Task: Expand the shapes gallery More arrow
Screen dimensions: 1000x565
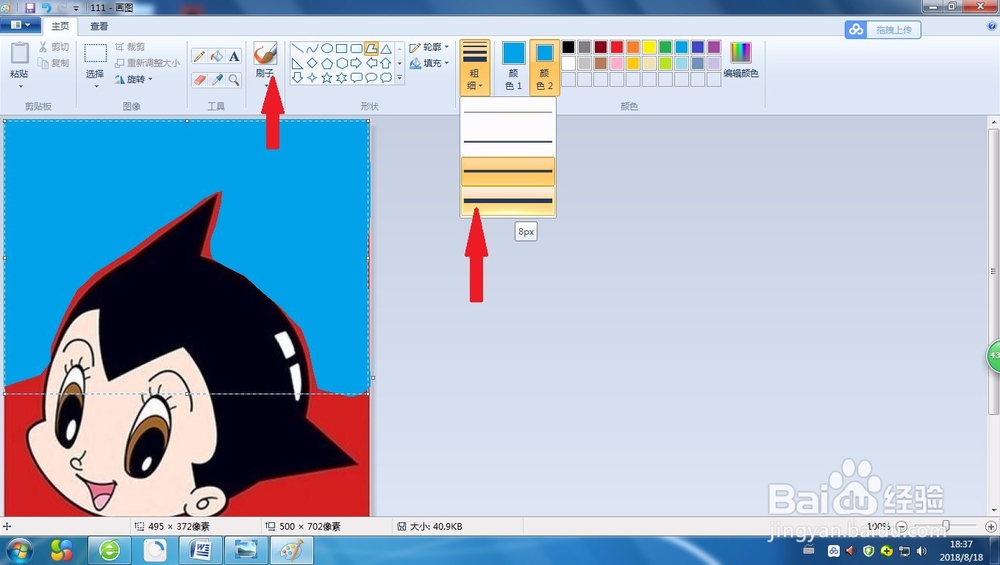Action: click(x=400, y=78)
